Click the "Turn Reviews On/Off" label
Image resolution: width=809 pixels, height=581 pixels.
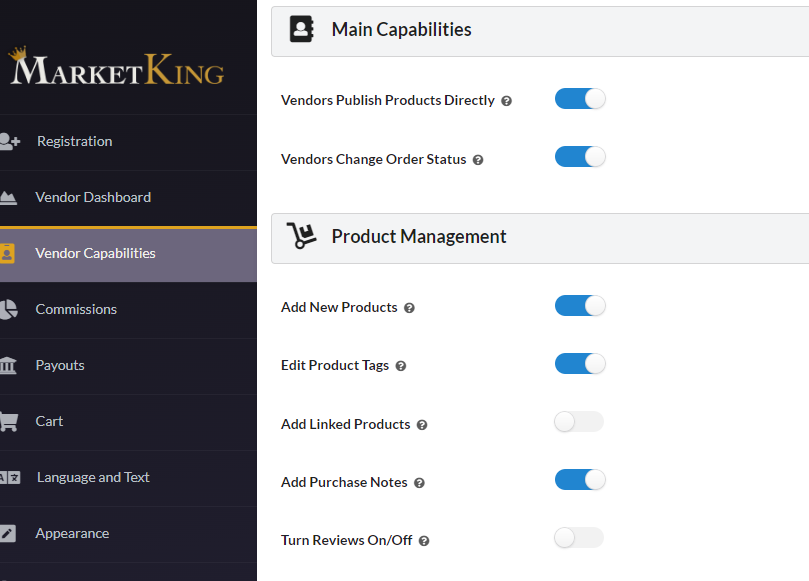pyautogui.click(x=347, y=540)
